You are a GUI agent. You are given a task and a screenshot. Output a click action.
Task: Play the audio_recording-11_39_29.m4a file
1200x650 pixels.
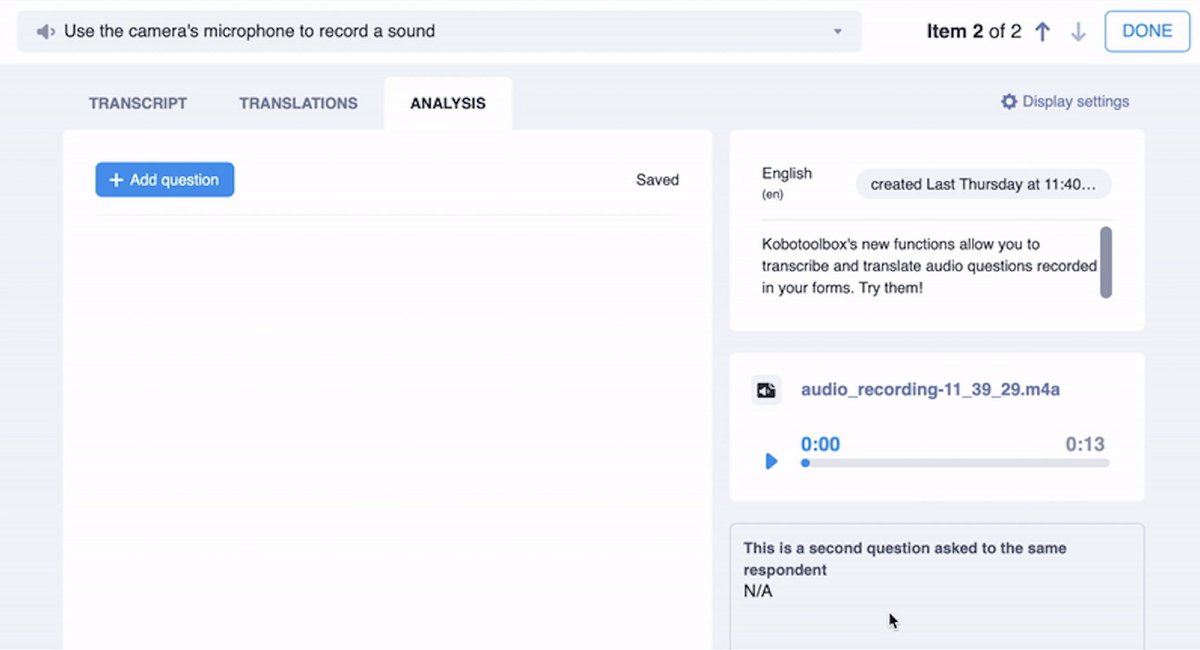pos(771,461)
